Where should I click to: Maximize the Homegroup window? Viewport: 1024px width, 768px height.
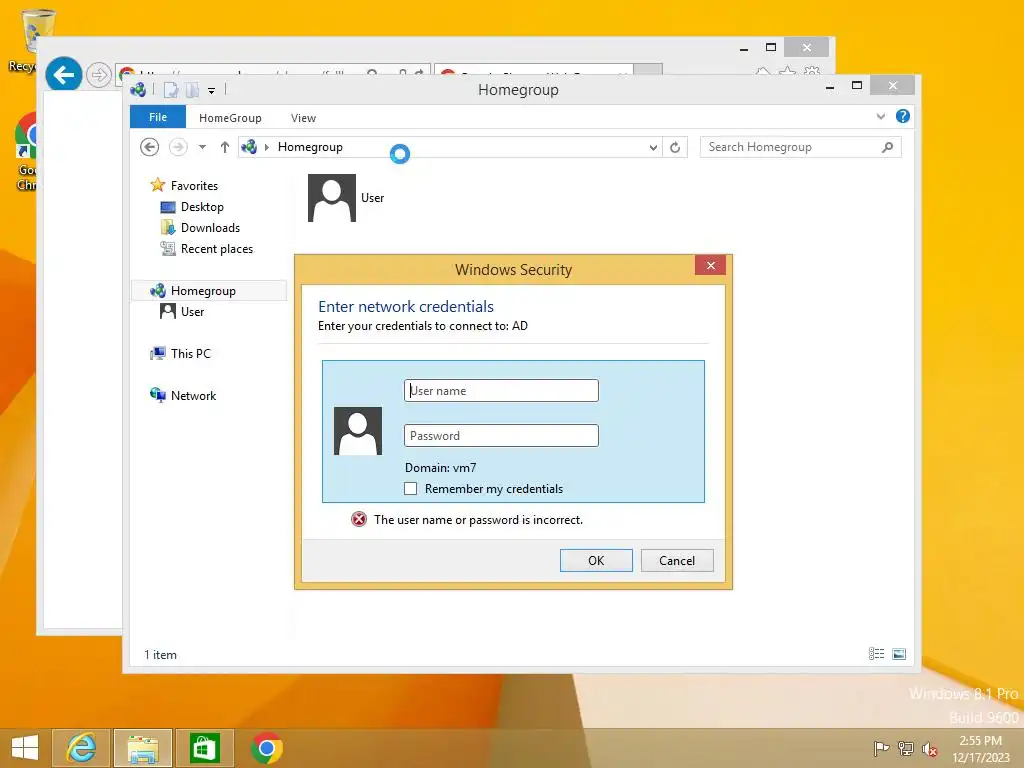[x=857, y=86]
